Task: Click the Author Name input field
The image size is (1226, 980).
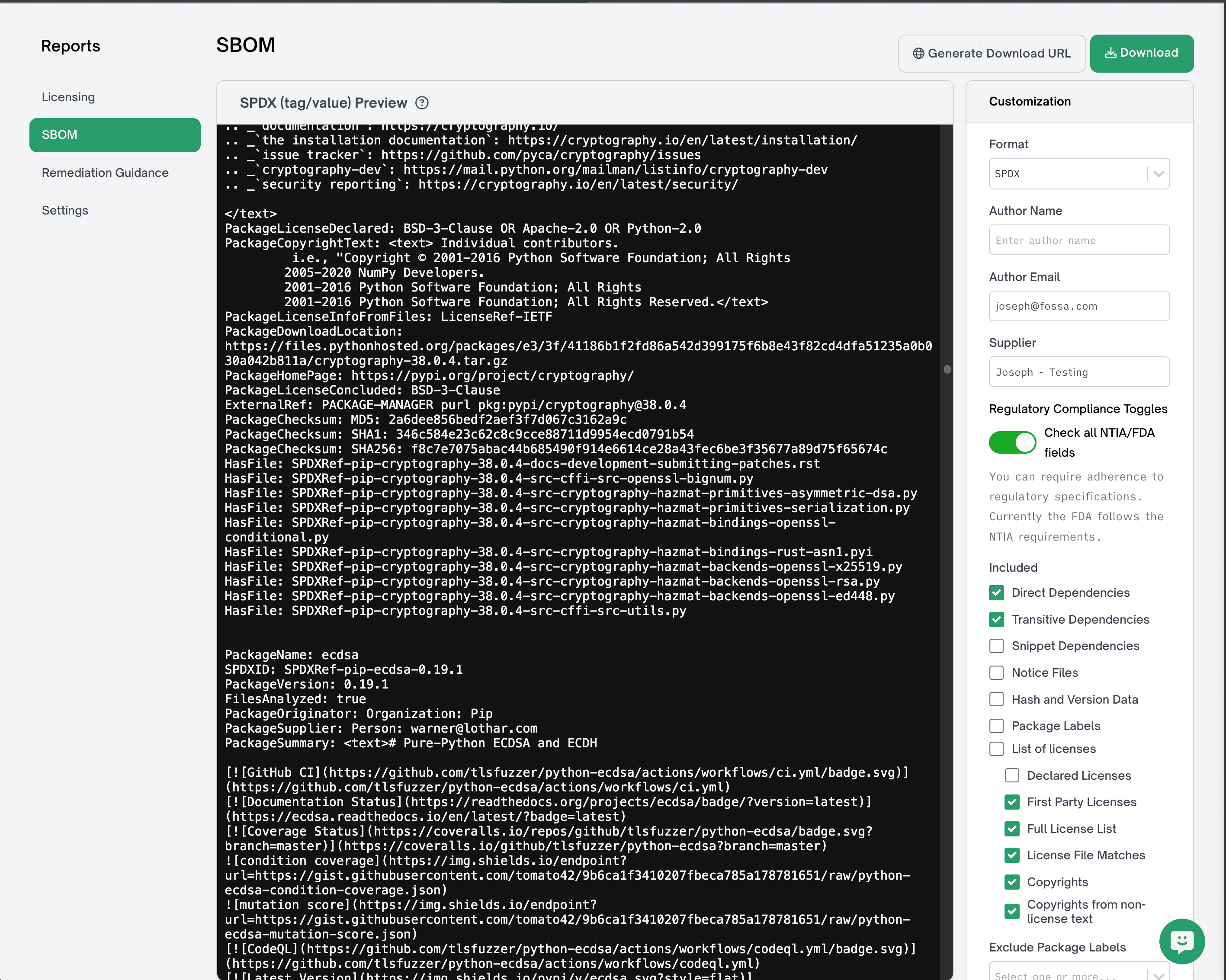Action: (1078, 240)
